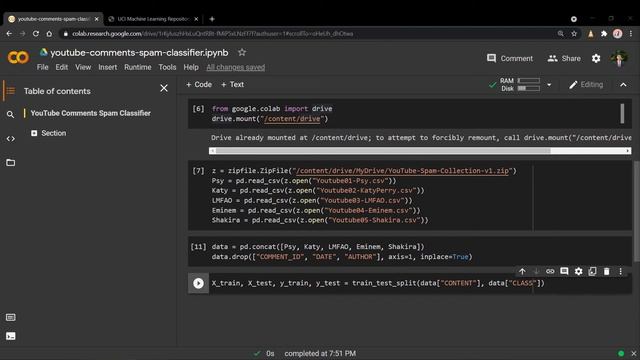Select YouTube Comments Spam Classifier heading
This screenshot has width=640, height=360.
coord(91,113)
